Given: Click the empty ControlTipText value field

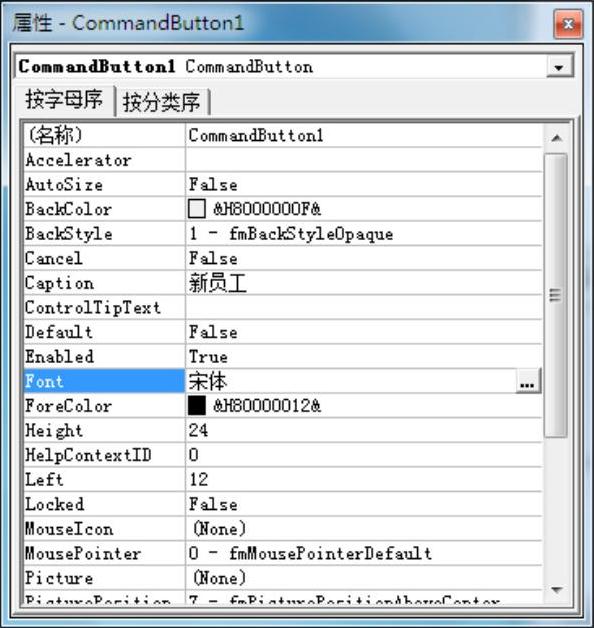Looking at the screenshot, I should click(x=364, y=308).
